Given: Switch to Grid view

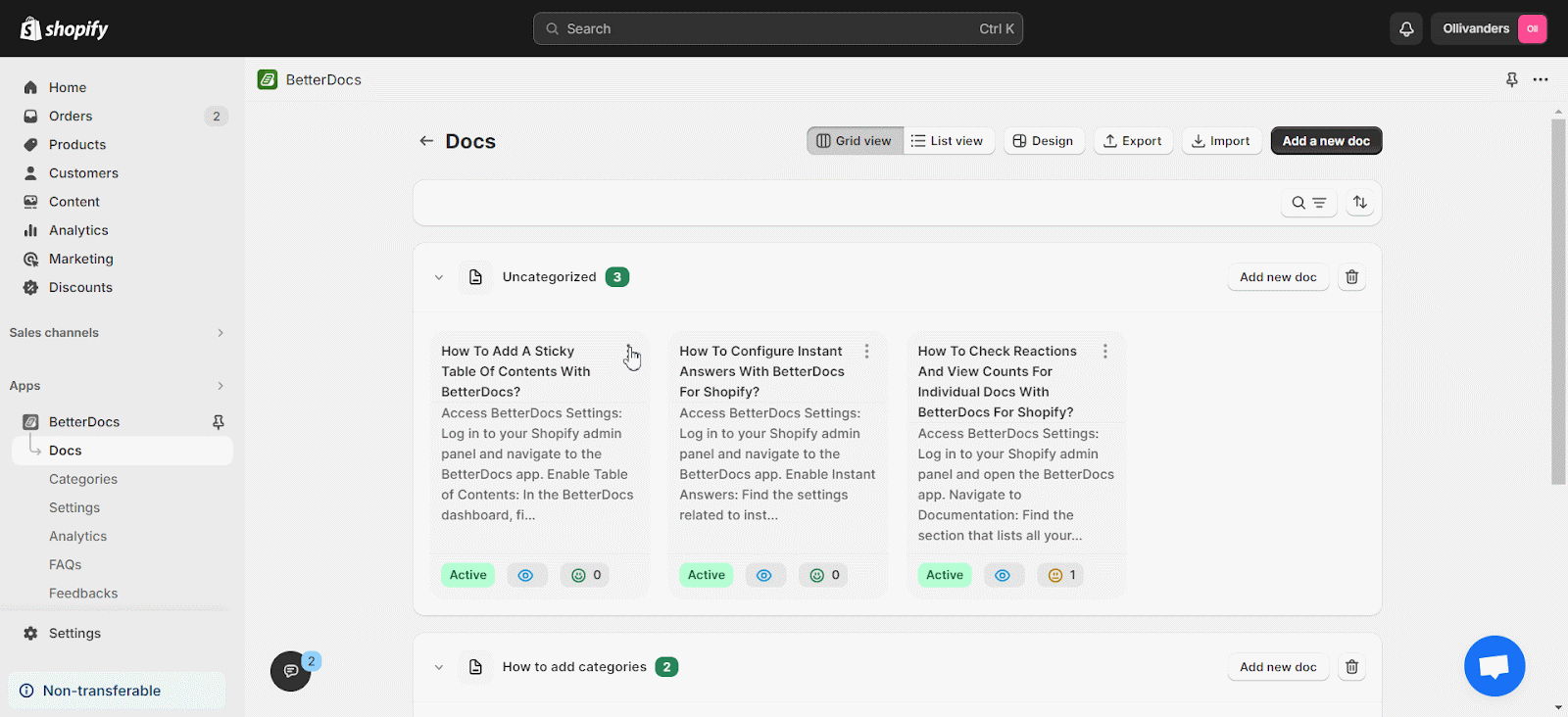Looking at the screenshot, I should pos(855,141).
